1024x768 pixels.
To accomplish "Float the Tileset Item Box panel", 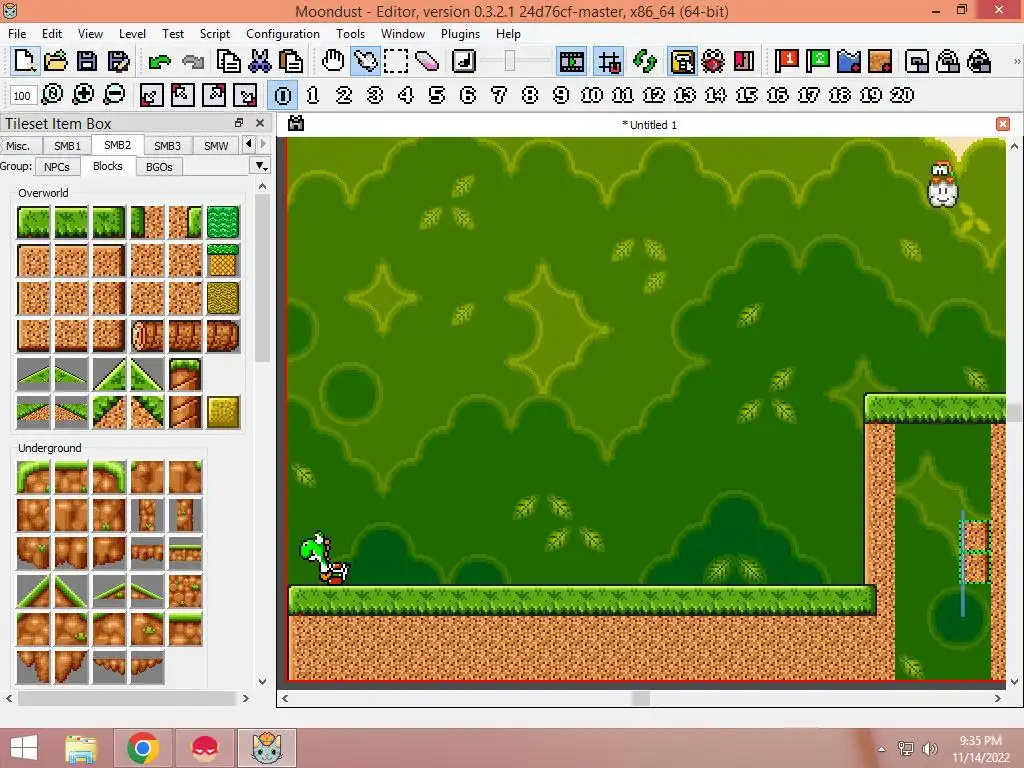I will (239, 123).
